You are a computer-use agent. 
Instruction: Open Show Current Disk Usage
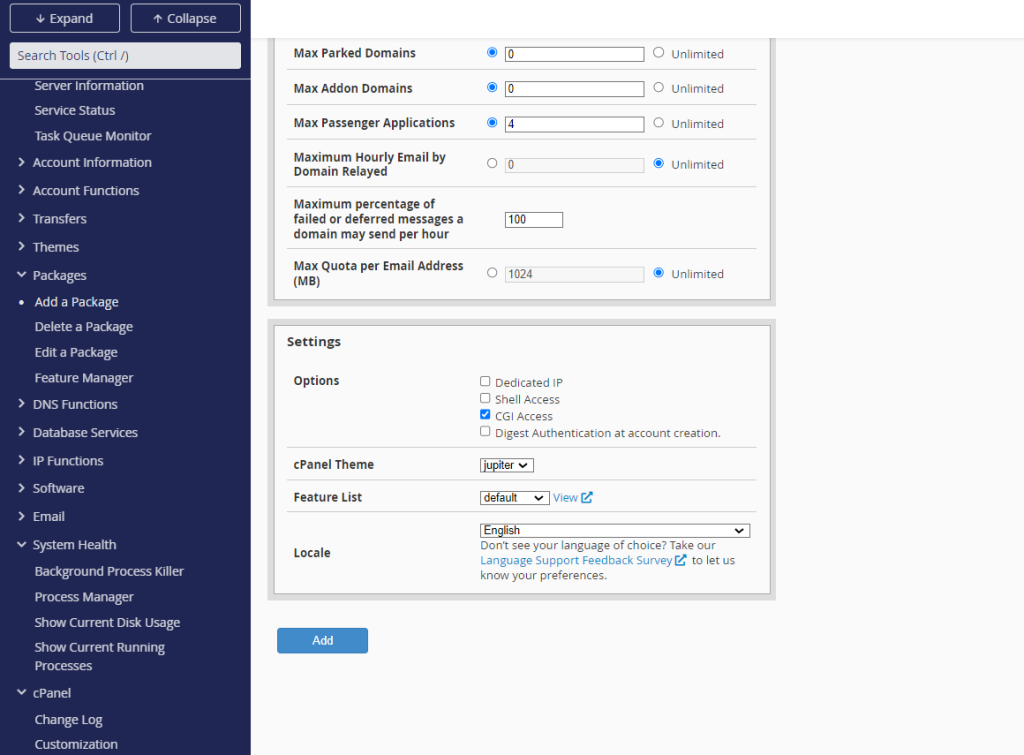[107, 622]
